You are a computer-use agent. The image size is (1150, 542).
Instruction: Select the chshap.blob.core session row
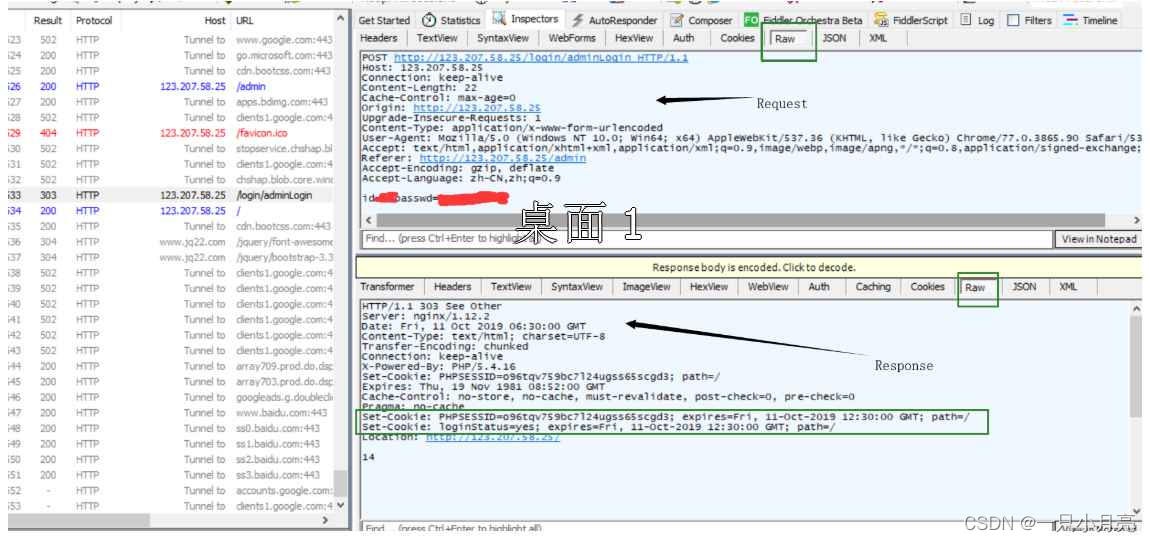pos(171,180)
